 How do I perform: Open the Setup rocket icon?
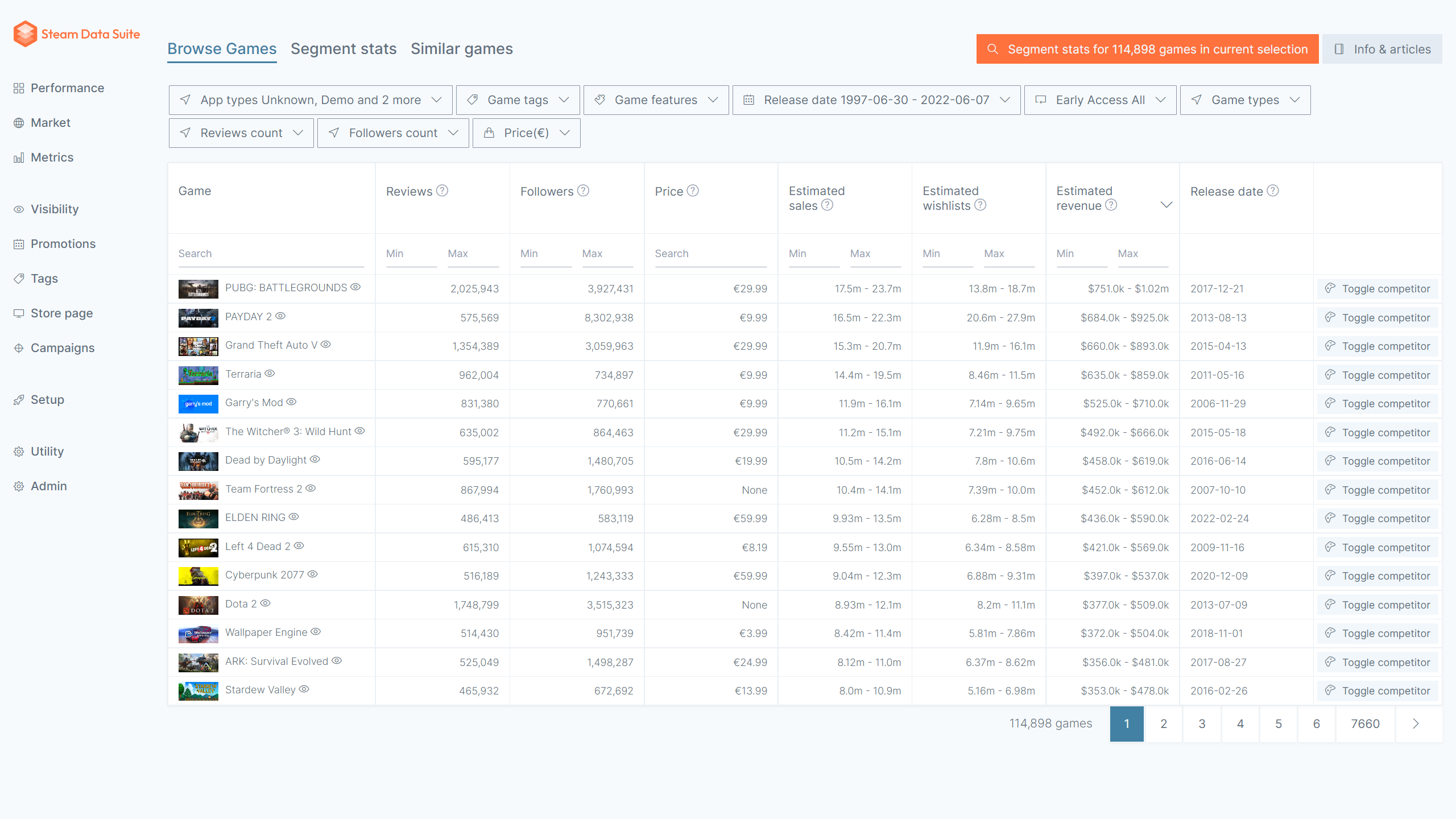pyautogui.click(x=19, y=400)
